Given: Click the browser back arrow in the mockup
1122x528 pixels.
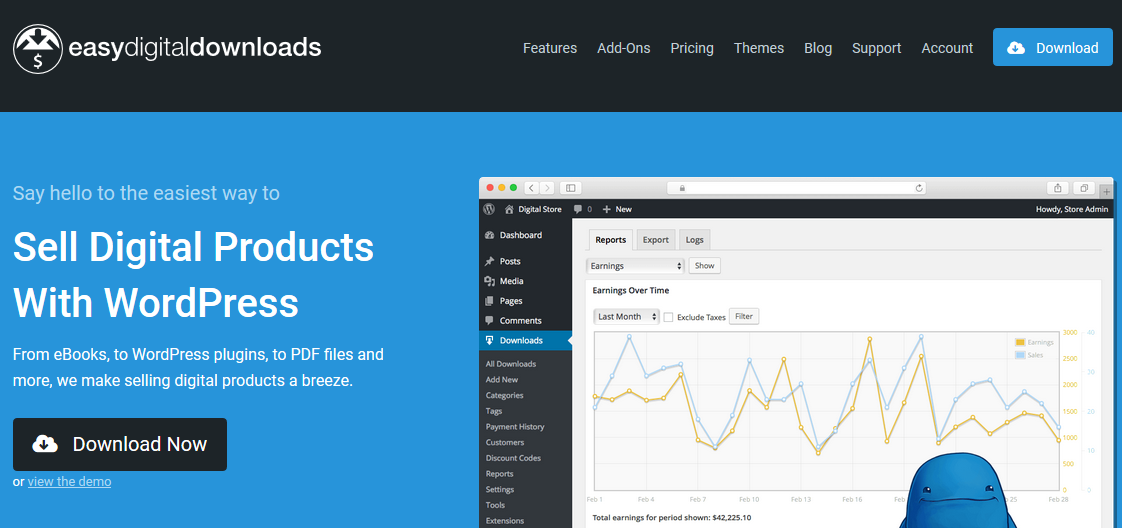Looking at the screenshot, I should 532,187.
